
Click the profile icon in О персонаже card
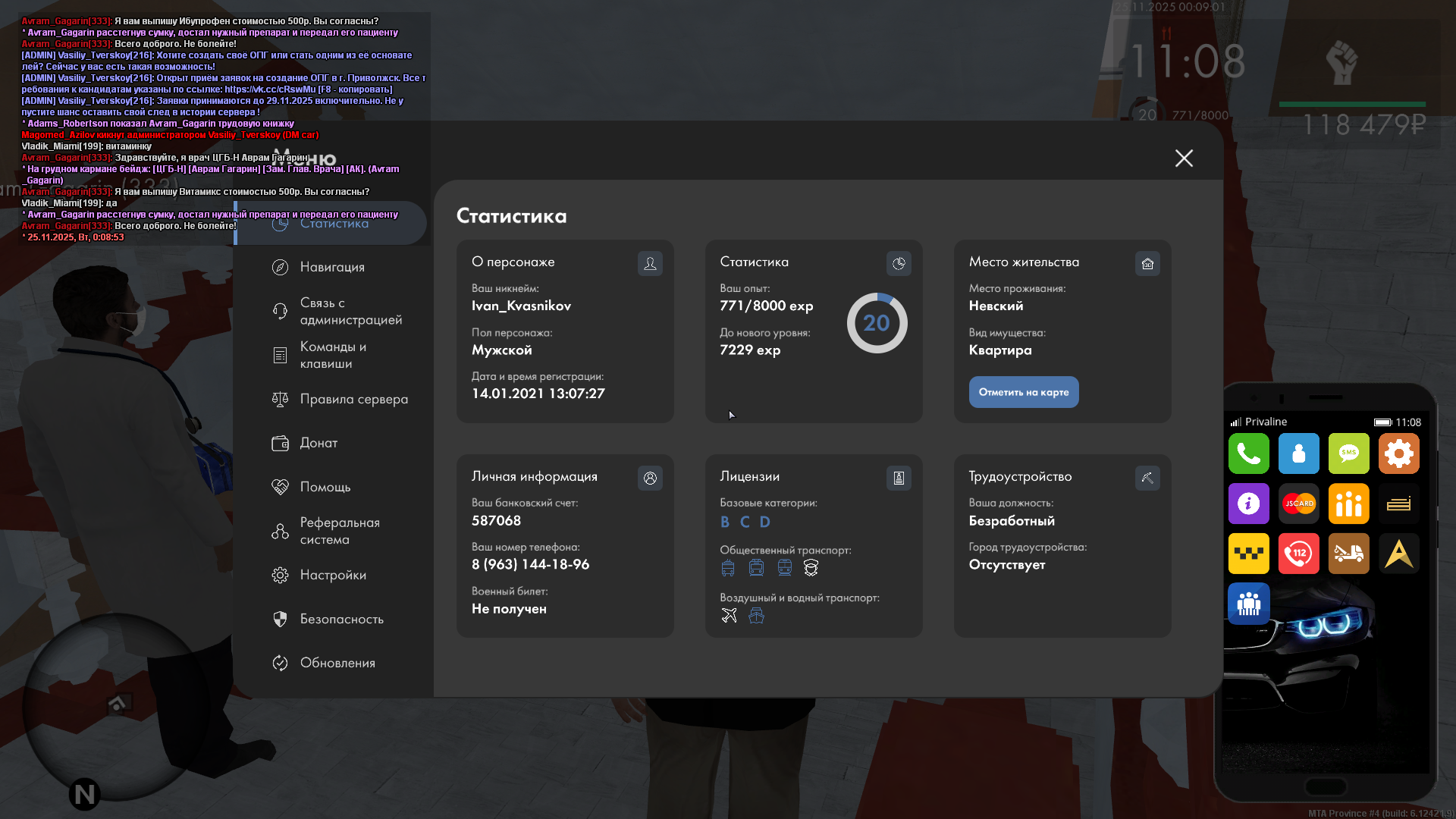point(650,263)
